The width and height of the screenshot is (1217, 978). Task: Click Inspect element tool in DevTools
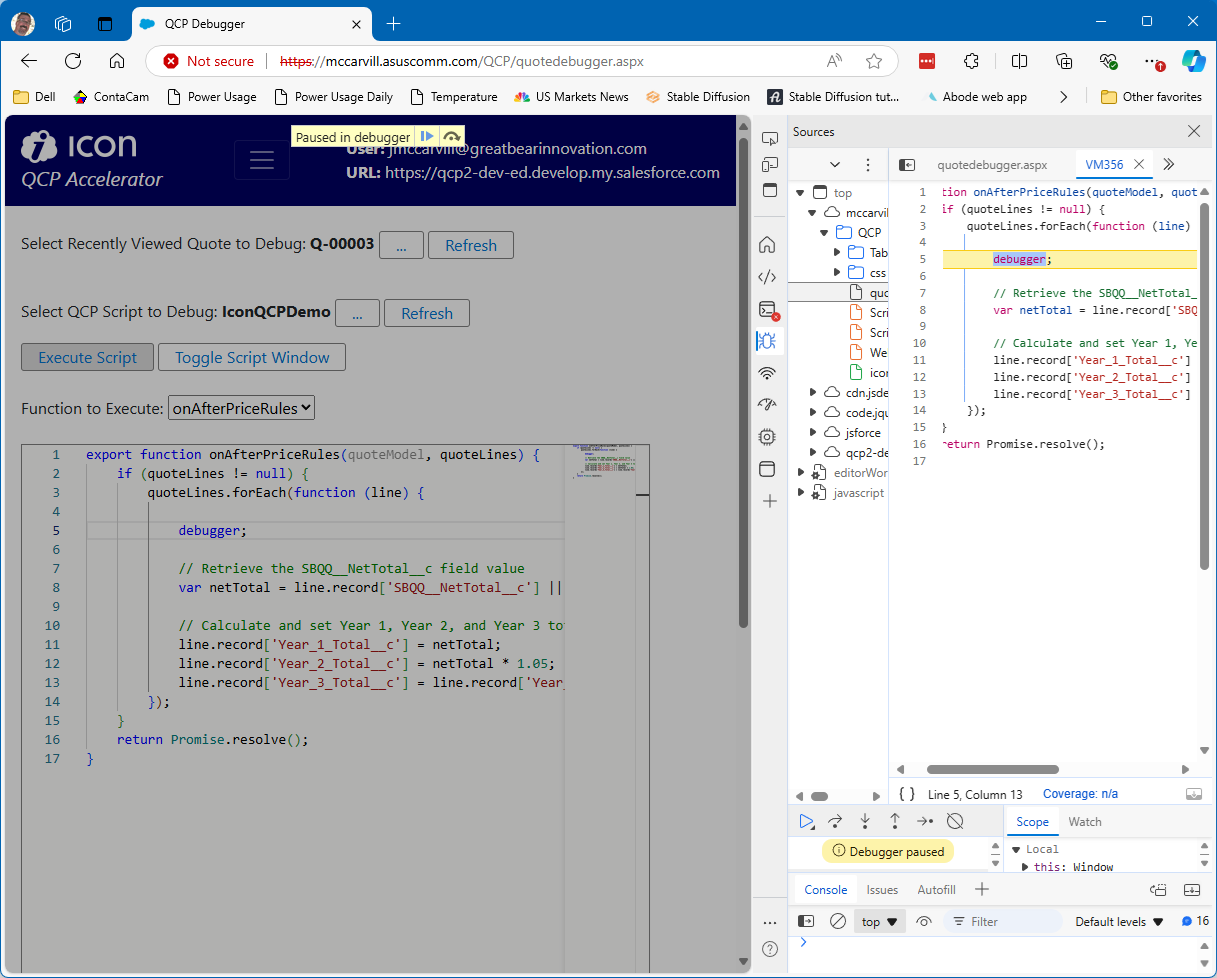[769, 139]
